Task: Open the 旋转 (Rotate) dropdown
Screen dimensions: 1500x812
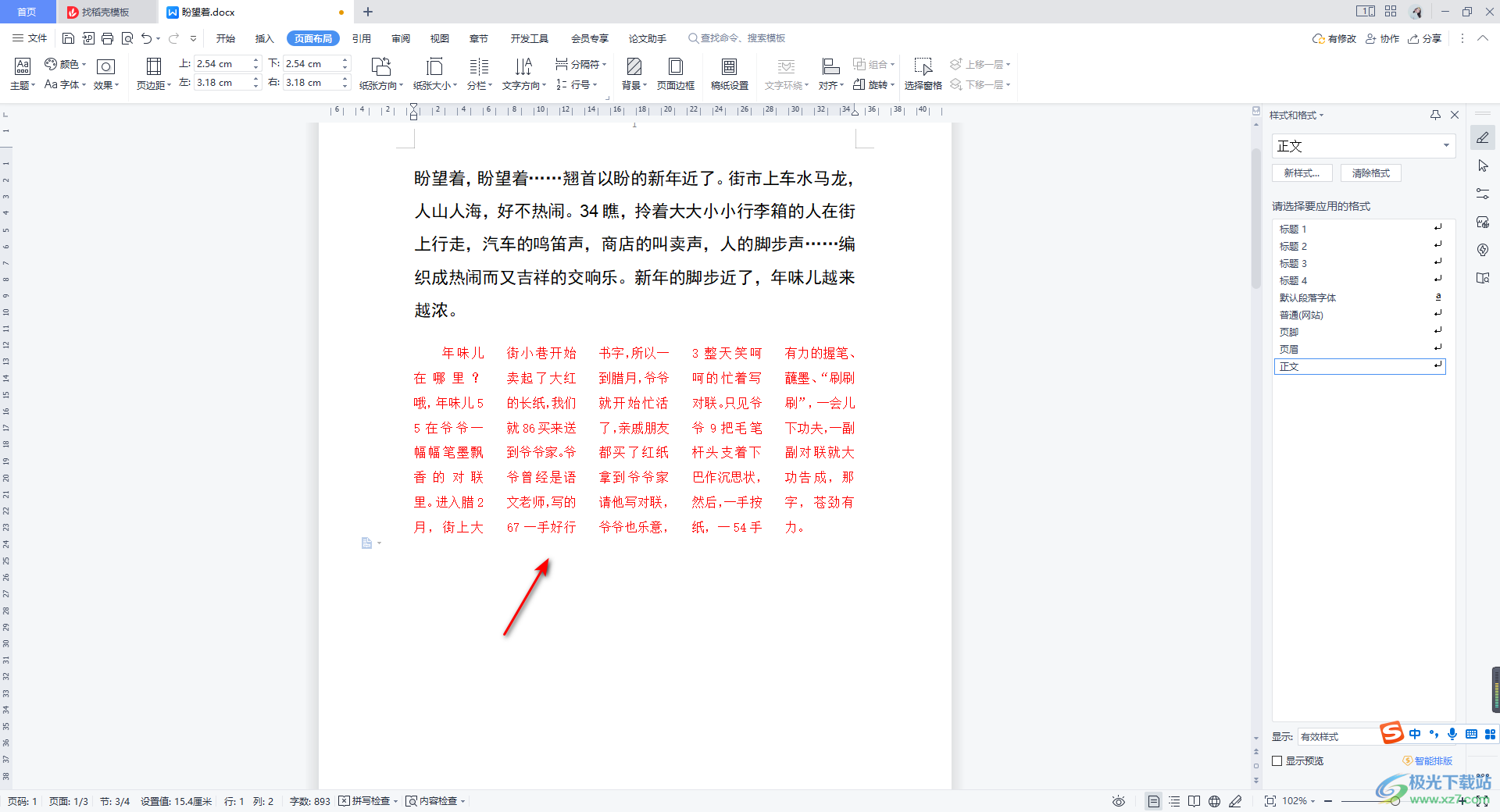Action: pos(873,84)
